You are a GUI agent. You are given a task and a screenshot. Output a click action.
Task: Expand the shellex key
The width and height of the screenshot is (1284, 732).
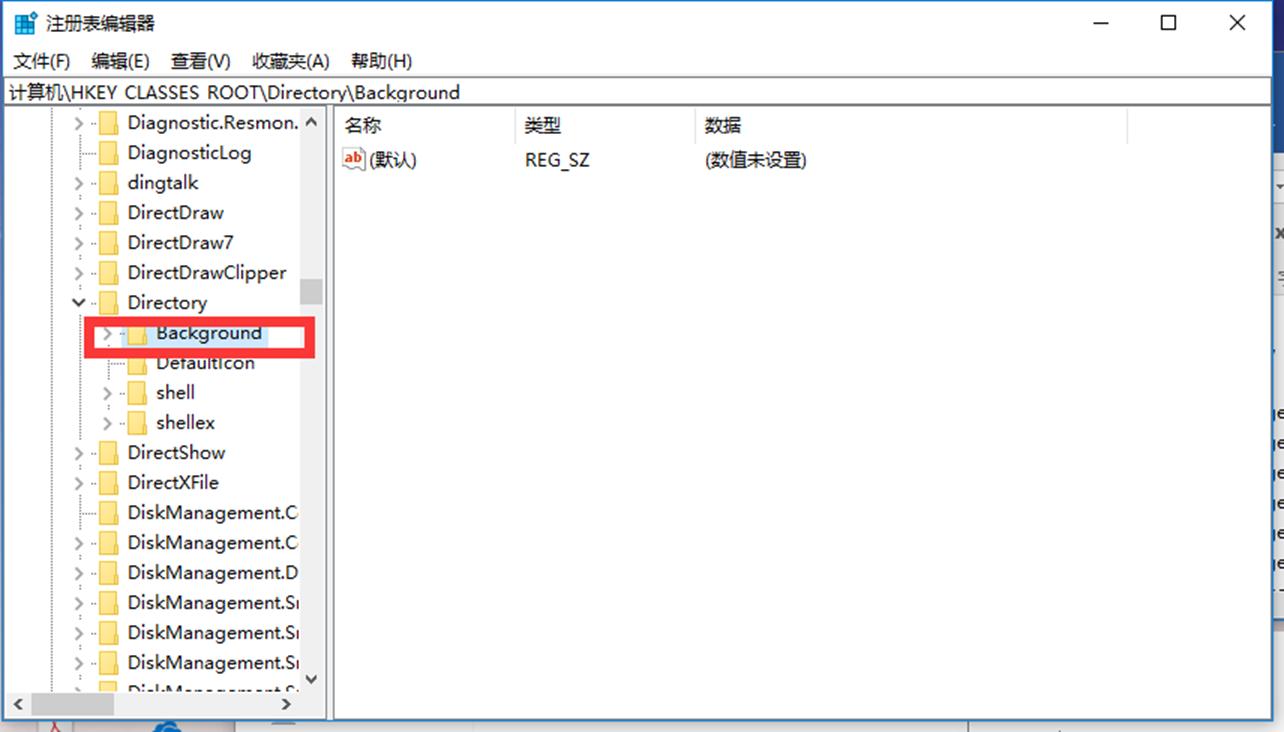[107, 422]
